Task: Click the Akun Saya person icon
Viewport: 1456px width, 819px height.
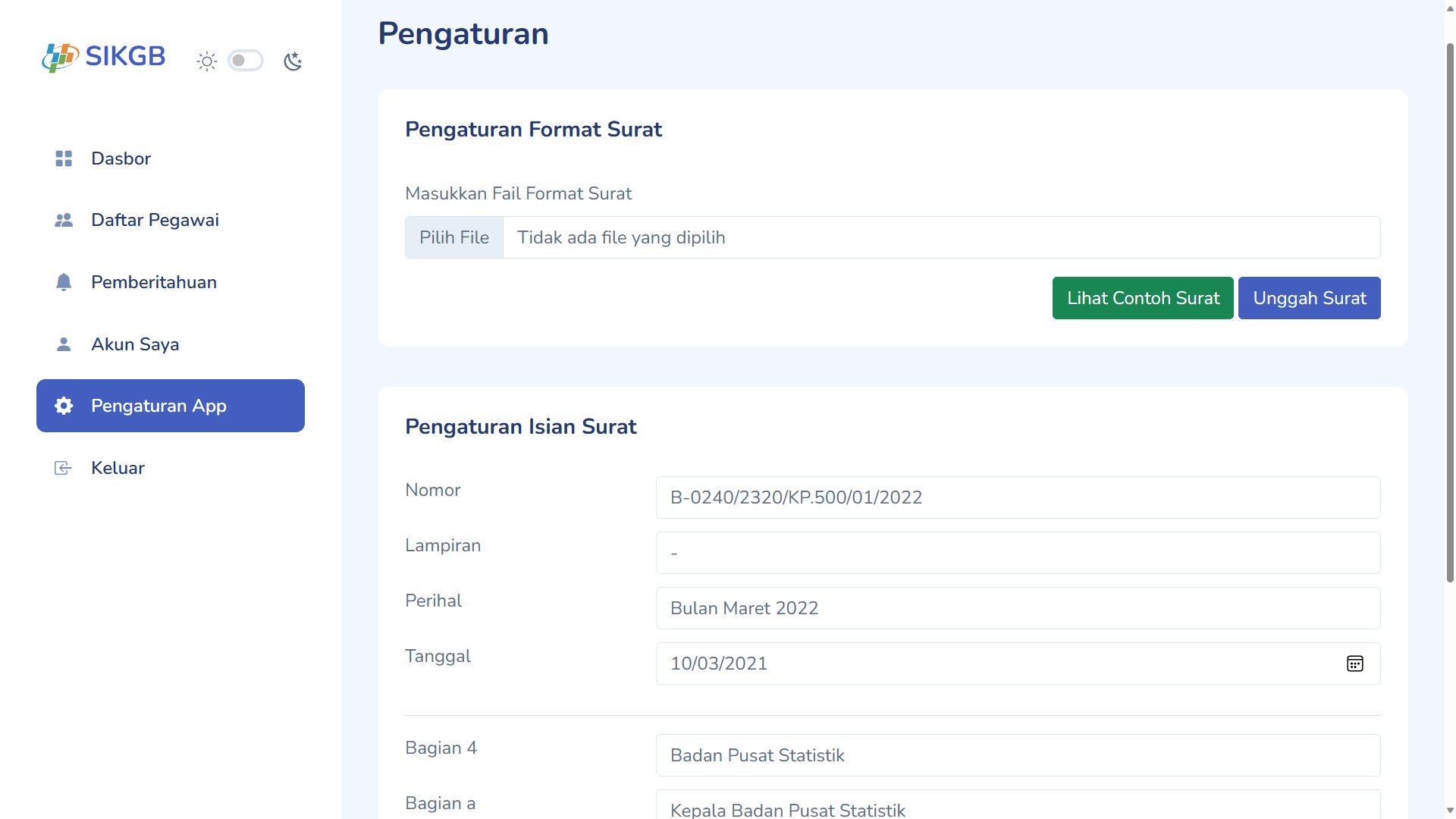Action: tap(64, 344)
